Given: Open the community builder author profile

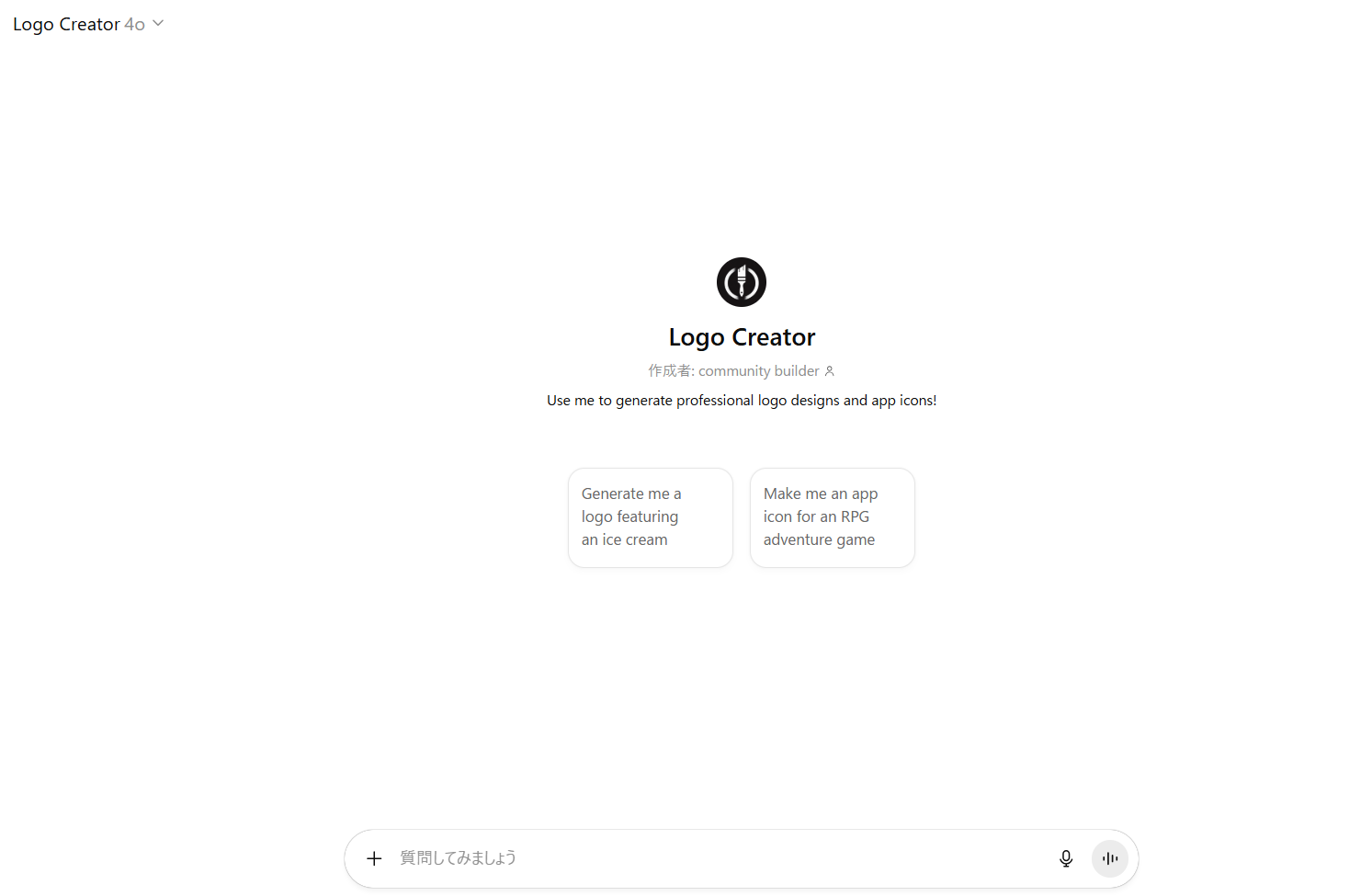Looking at the screenshot, I should coord(759,371).
